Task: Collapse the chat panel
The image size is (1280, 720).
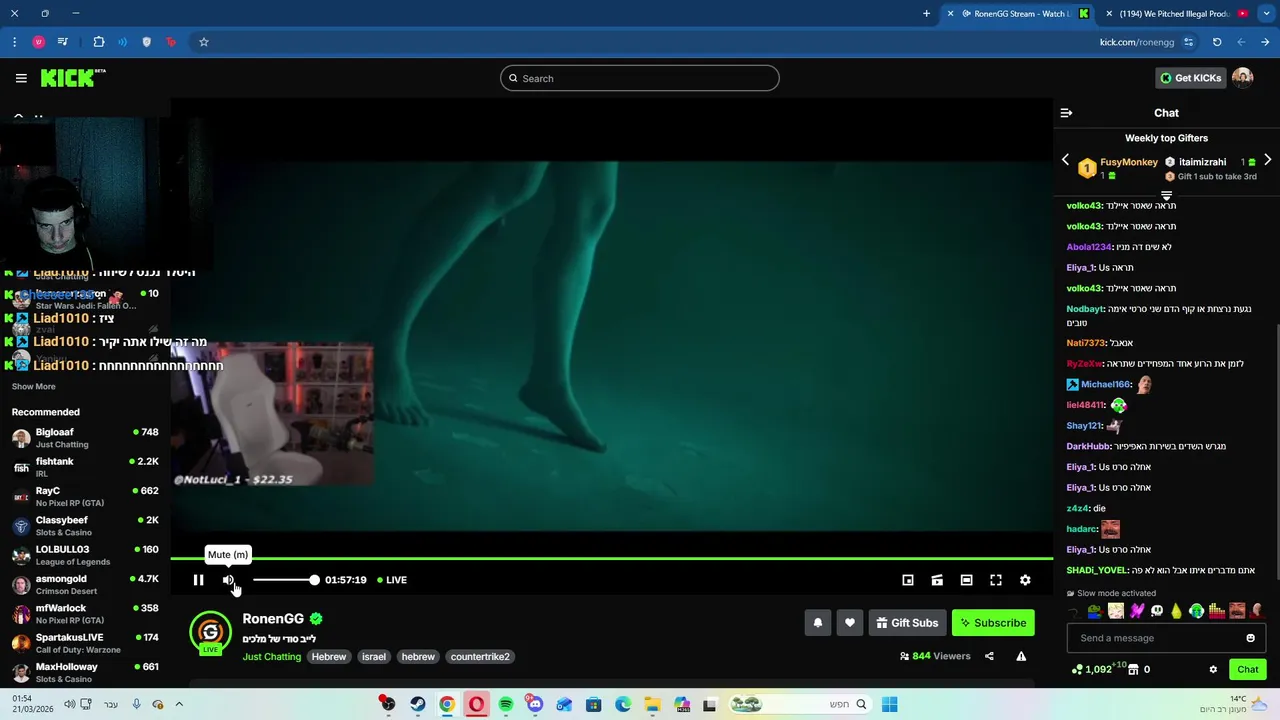Action: point(1066,113)
